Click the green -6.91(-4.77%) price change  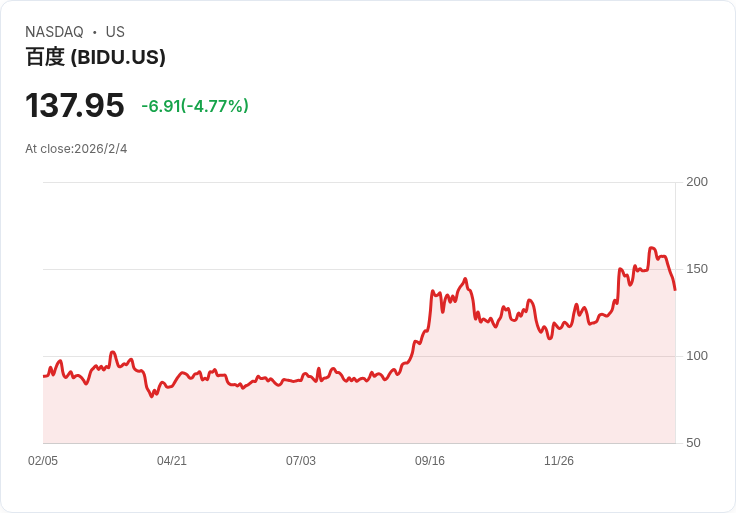point(195,106)
